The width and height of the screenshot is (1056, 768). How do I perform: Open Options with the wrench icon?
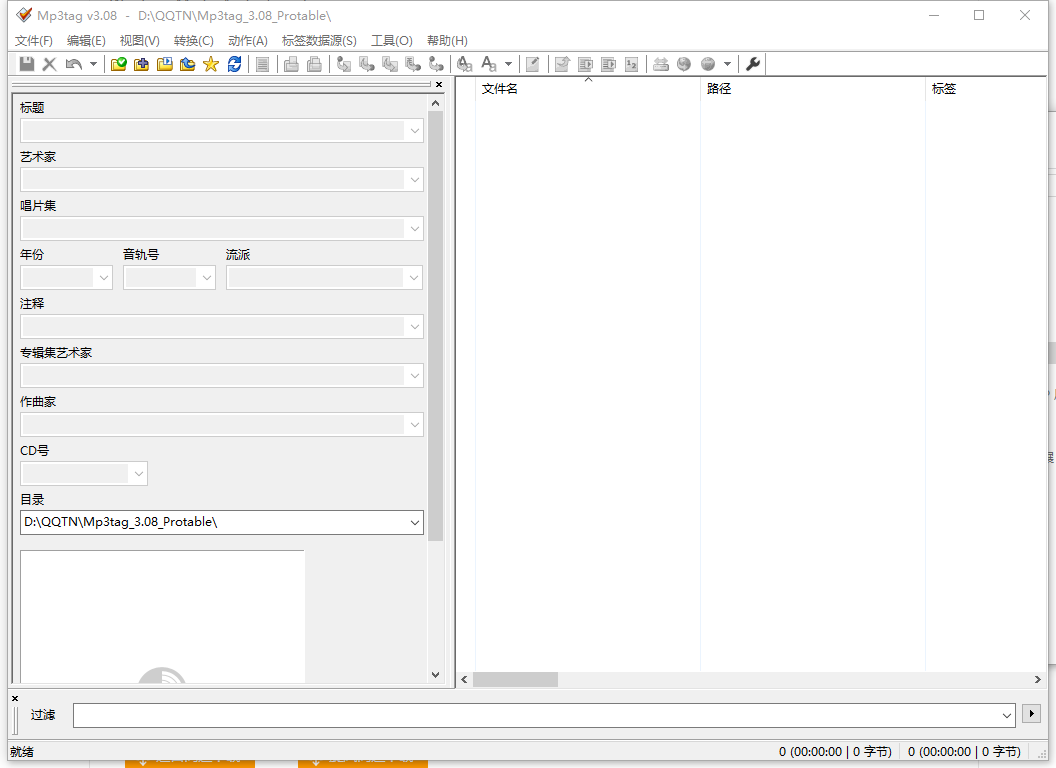coord(753,64)
